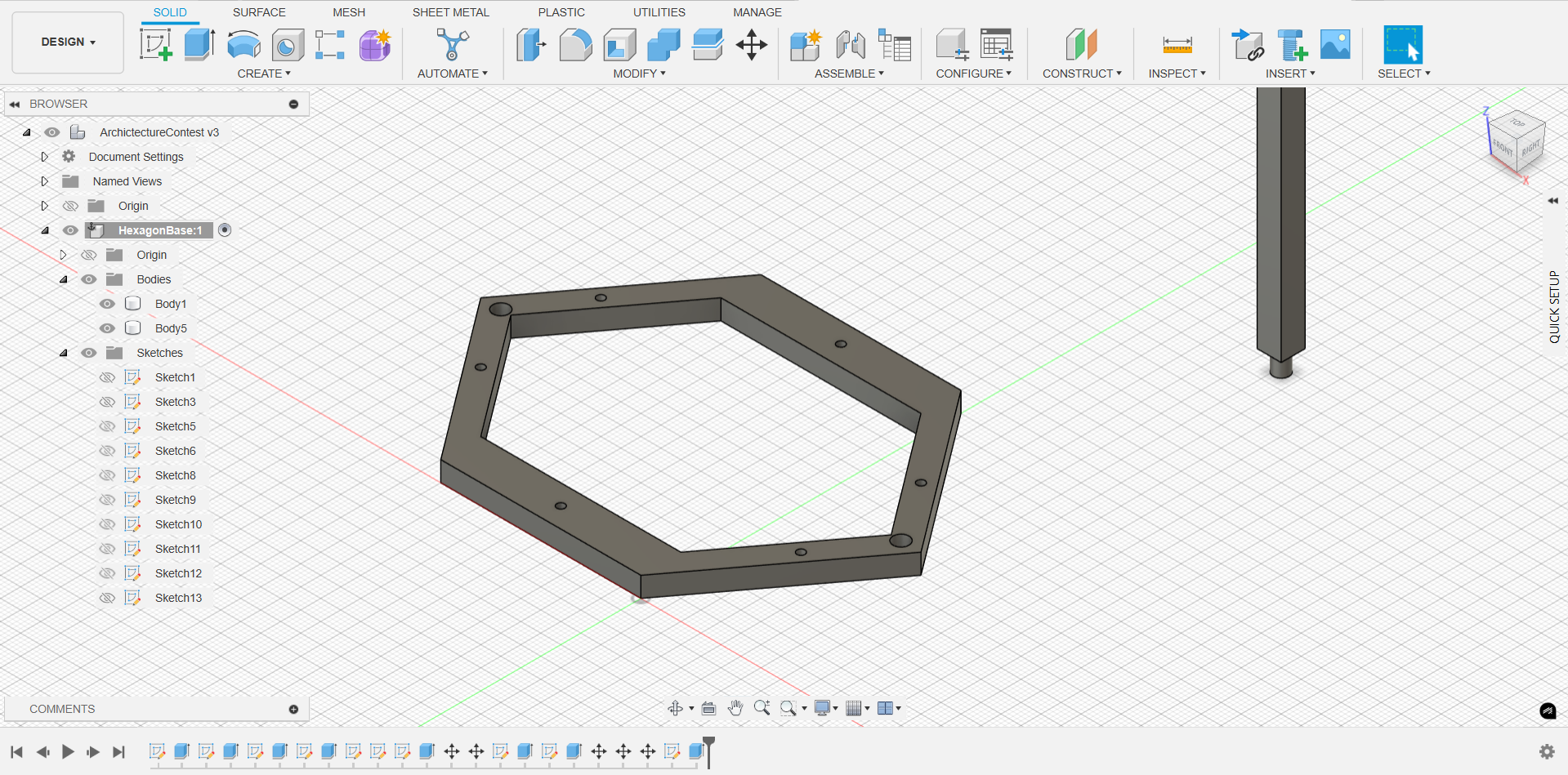Viewport: 1568px width, 775px height.
Task: Open the DESIGN workspace dropdown
Action: (68, 42)
